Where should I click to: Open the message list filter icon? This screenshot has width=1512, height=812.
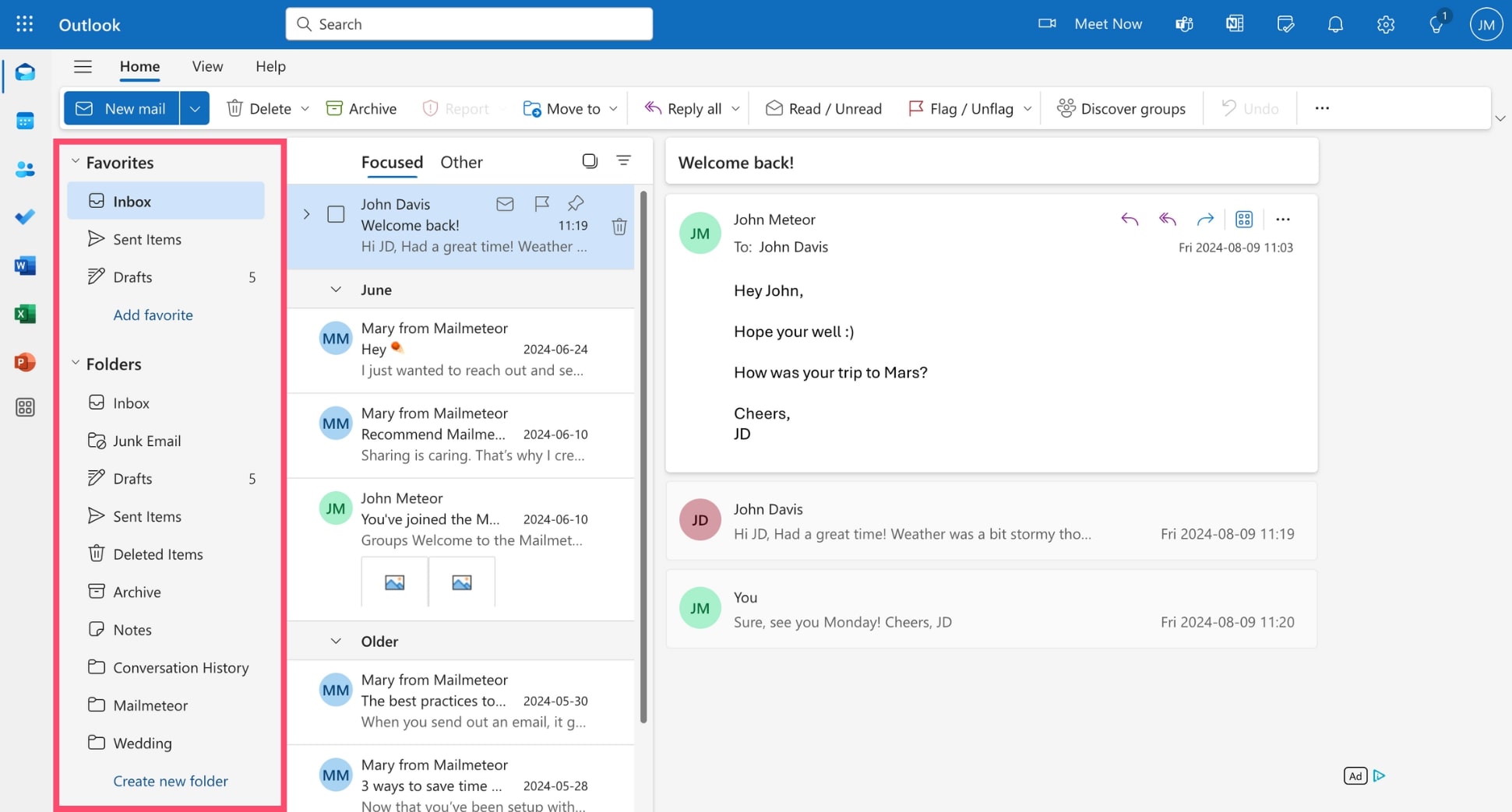point(624,160)
